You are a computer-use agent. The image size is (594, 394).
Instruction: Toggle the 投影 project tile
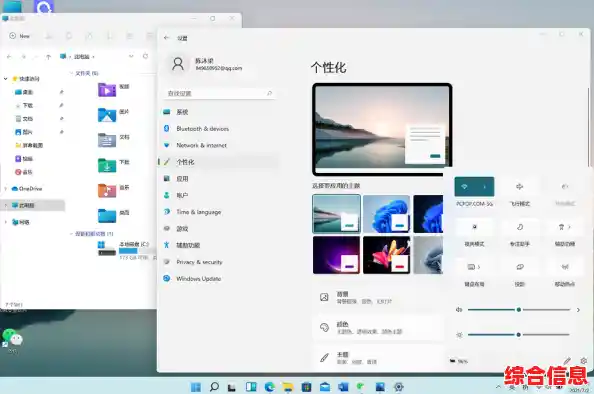519,267
